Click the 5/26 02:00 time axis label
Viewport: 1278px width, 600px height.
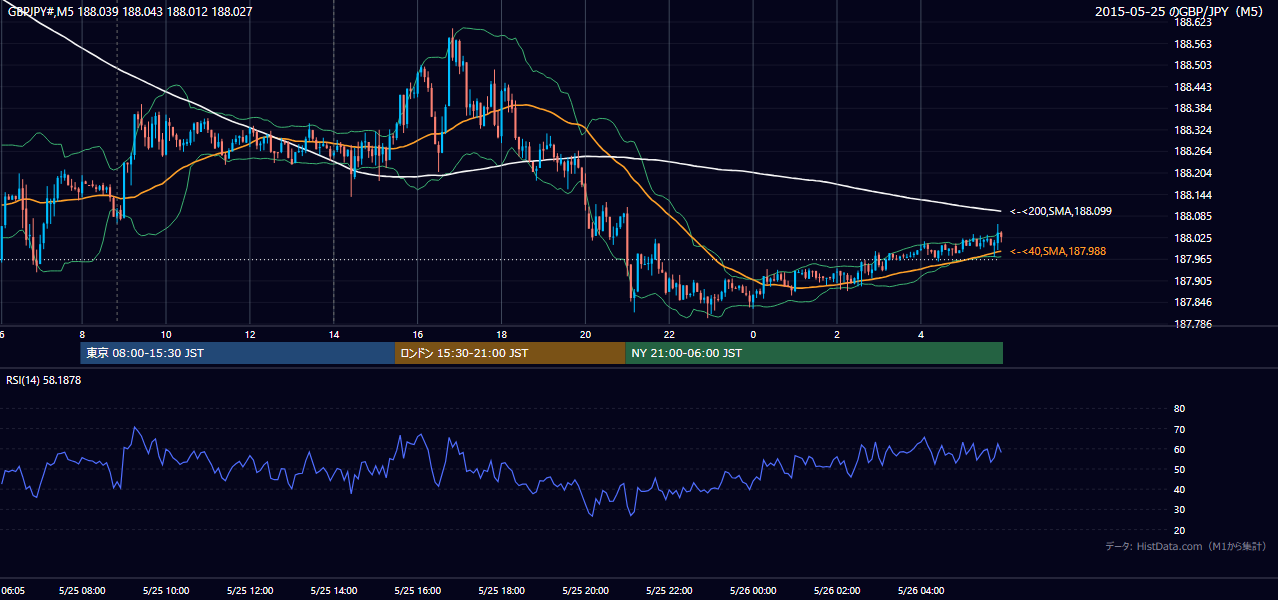coord(838,591)
